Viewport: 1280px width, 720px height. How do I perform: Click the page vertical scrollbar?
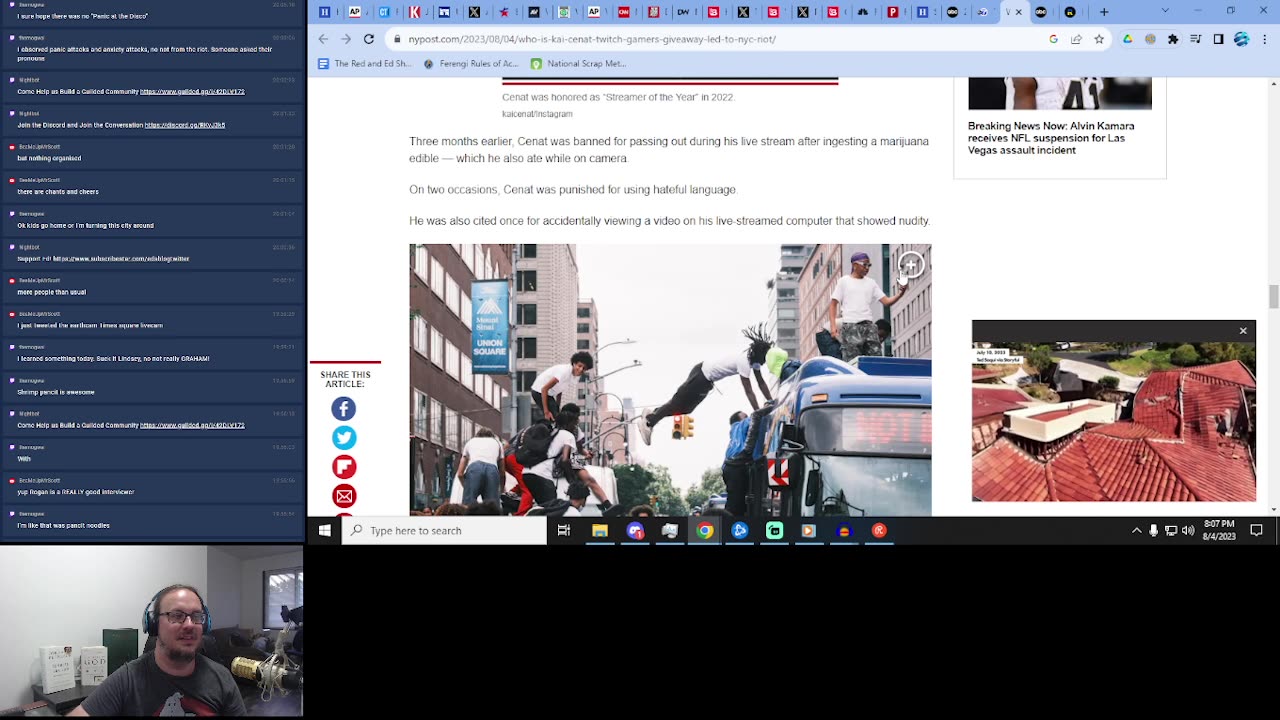(1273, 297)
